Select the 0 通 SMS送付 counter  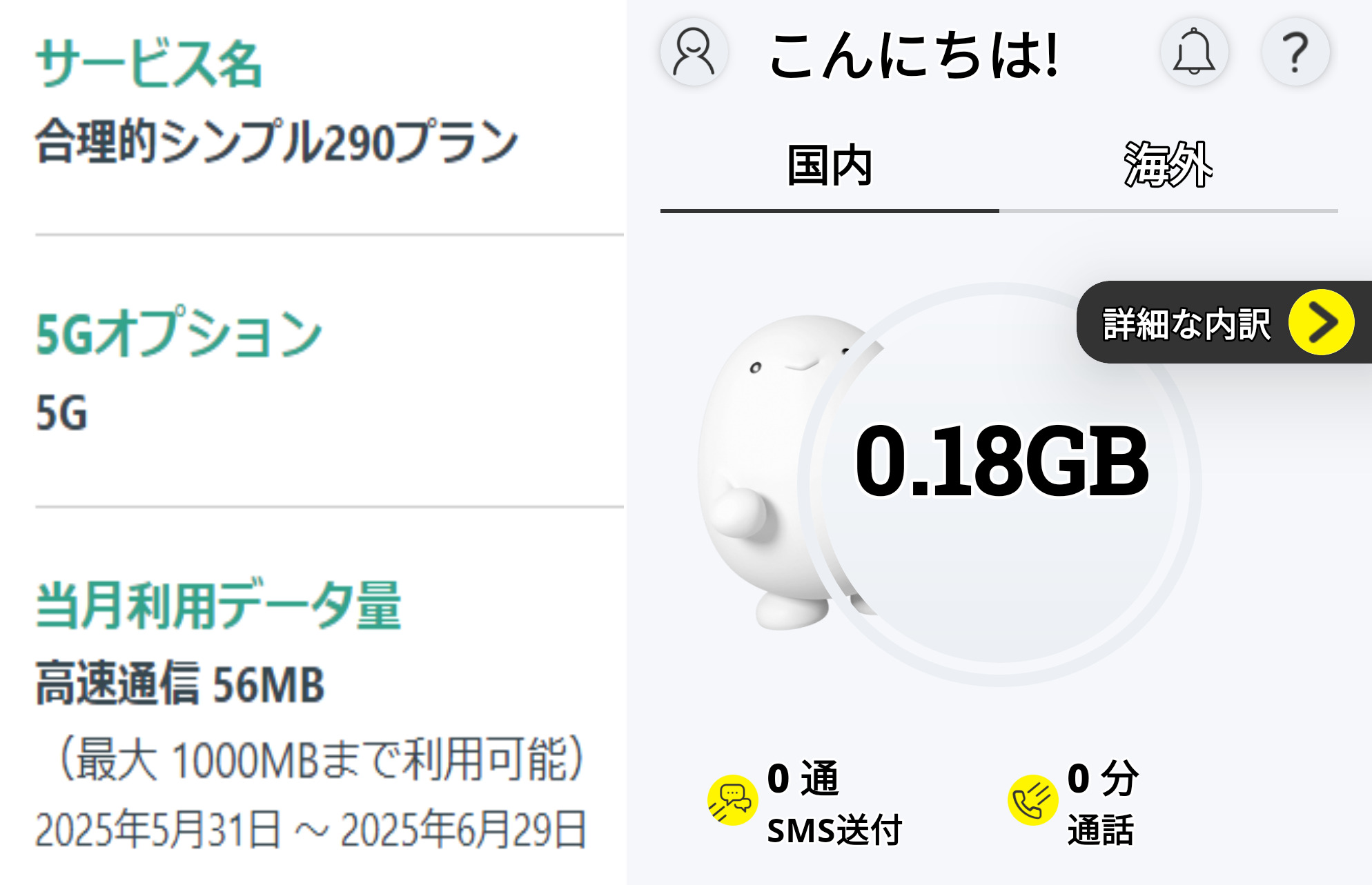(834, 804)
